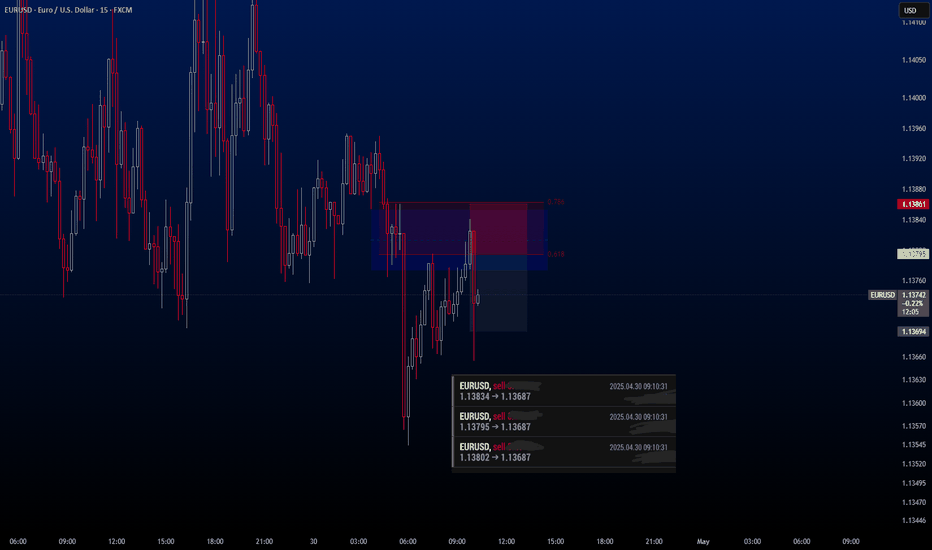The image size is (932, 550).
Task: Click the current price label 1.13742
Action: pyautogui.click(x=914, y=295)
